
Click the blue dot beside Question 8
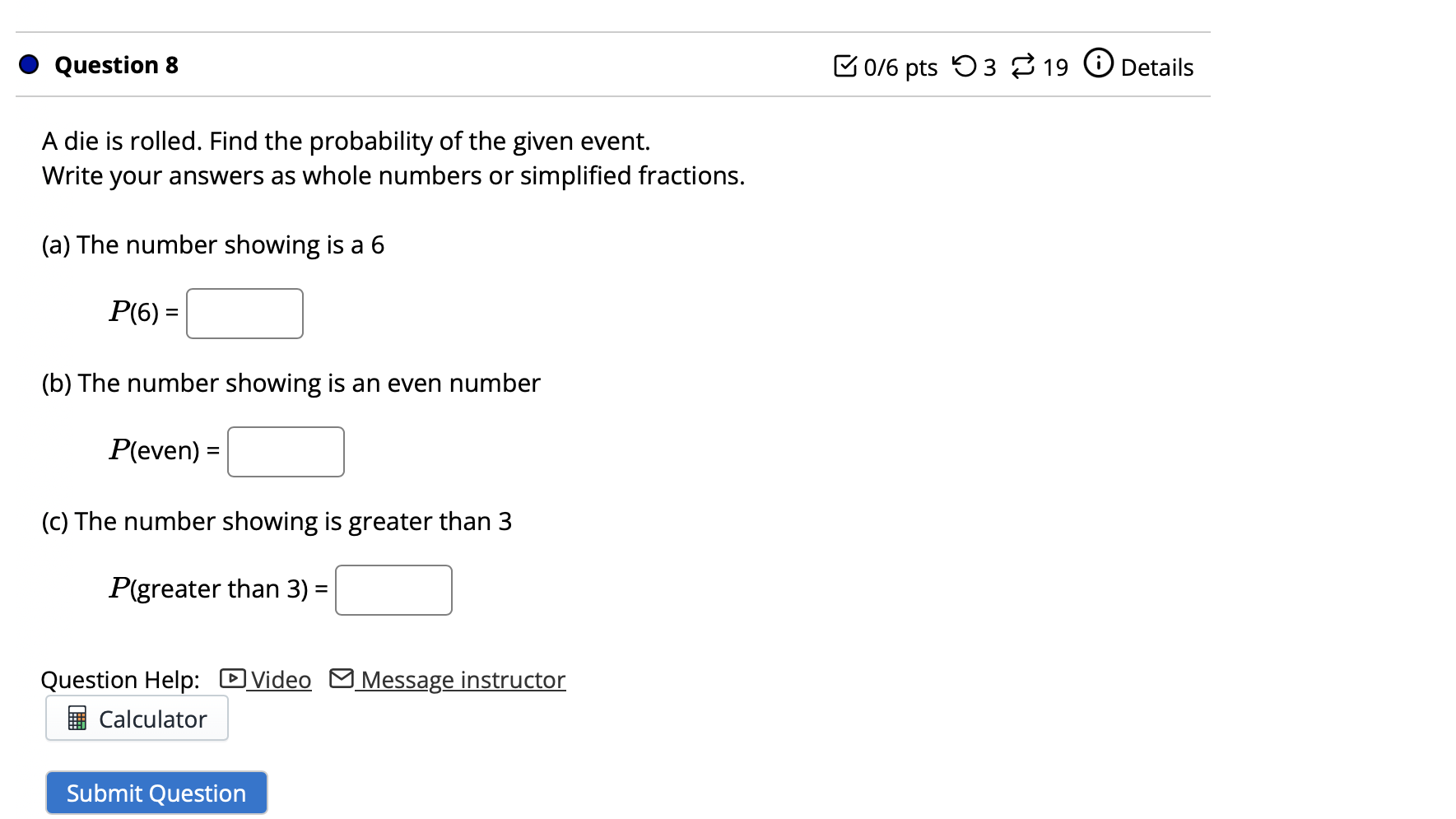point(27,63)
